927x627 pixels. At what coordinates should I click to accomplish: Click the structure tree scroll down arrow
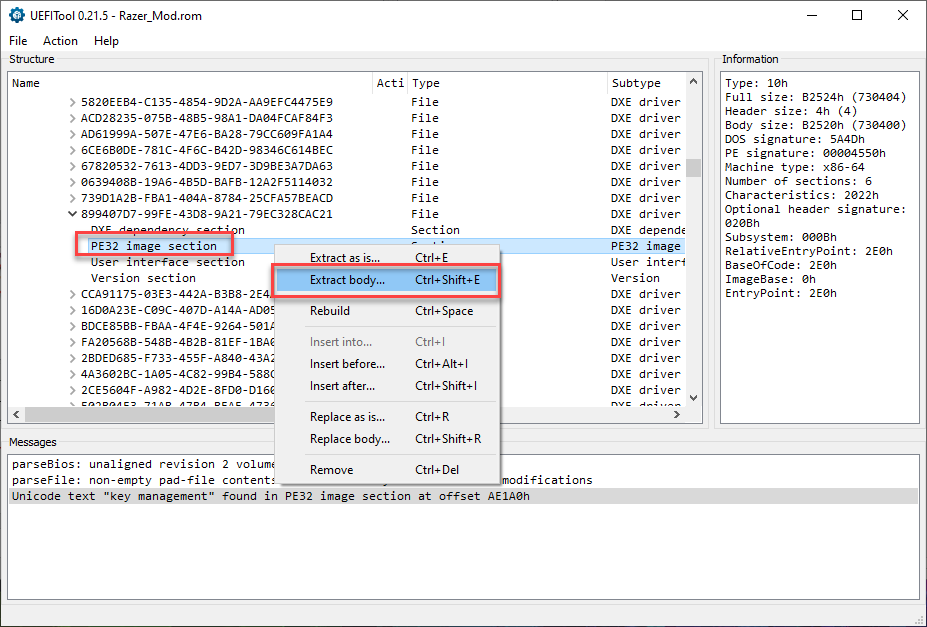(693, 398)
